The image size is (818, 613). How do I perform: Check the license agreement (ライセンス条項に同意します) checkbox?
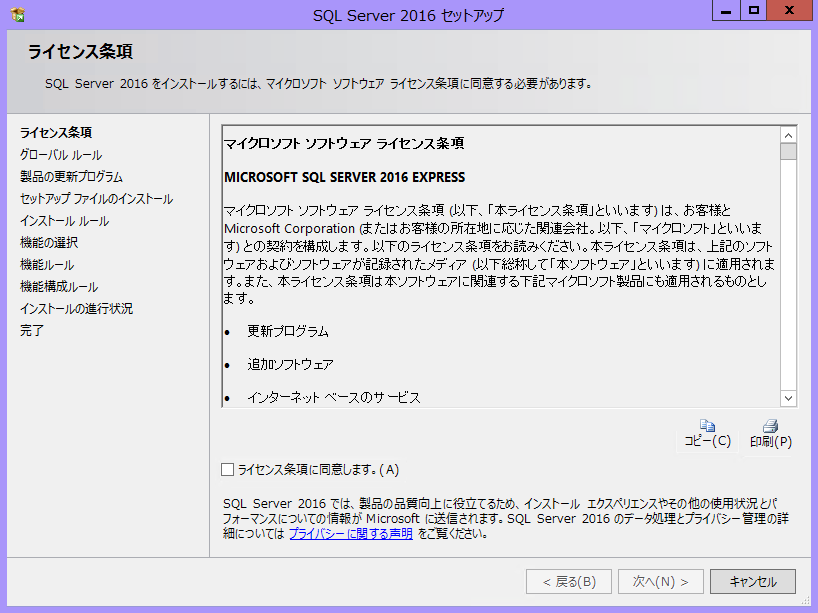coord(227,469)
